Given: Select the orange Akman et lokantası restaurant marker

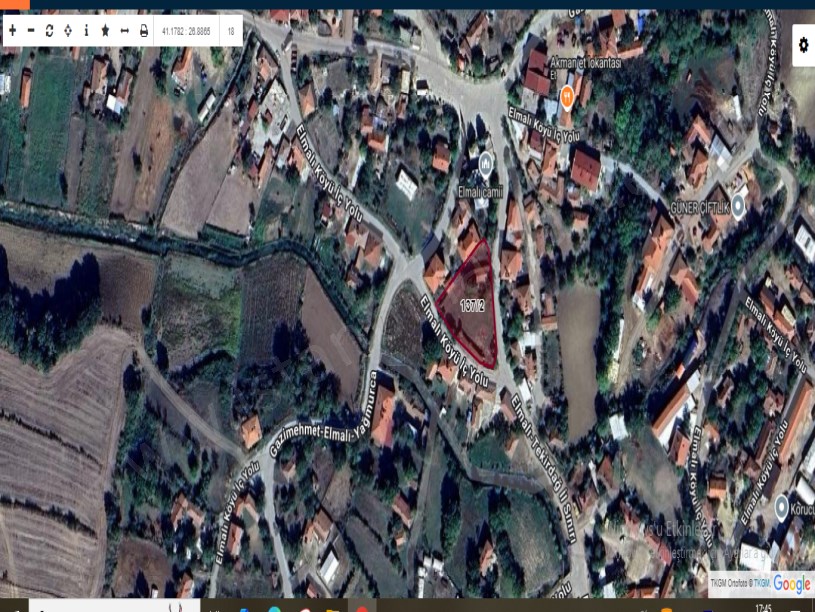Looking at the screenshot, I should pyautogui.click(x=566, y=96).
